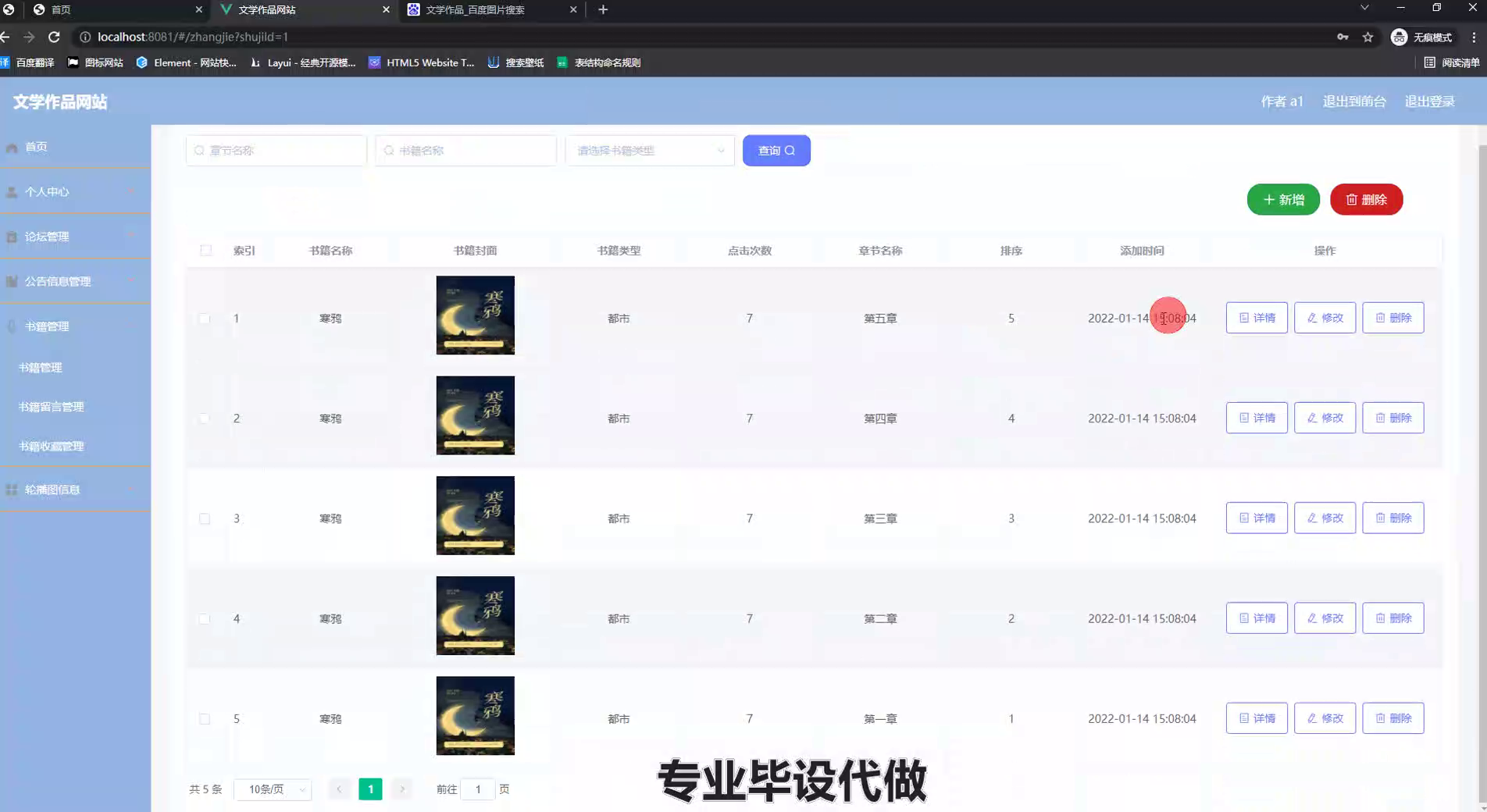
Task: Toggle the select-all checkbox in table header
Action: coord(205,251)
